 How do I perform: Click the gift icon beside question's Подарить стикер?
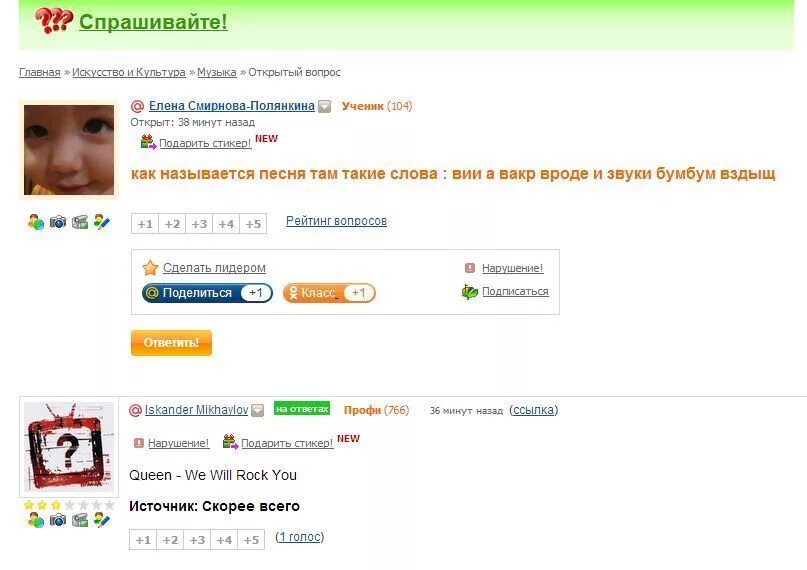coord(148,142)
